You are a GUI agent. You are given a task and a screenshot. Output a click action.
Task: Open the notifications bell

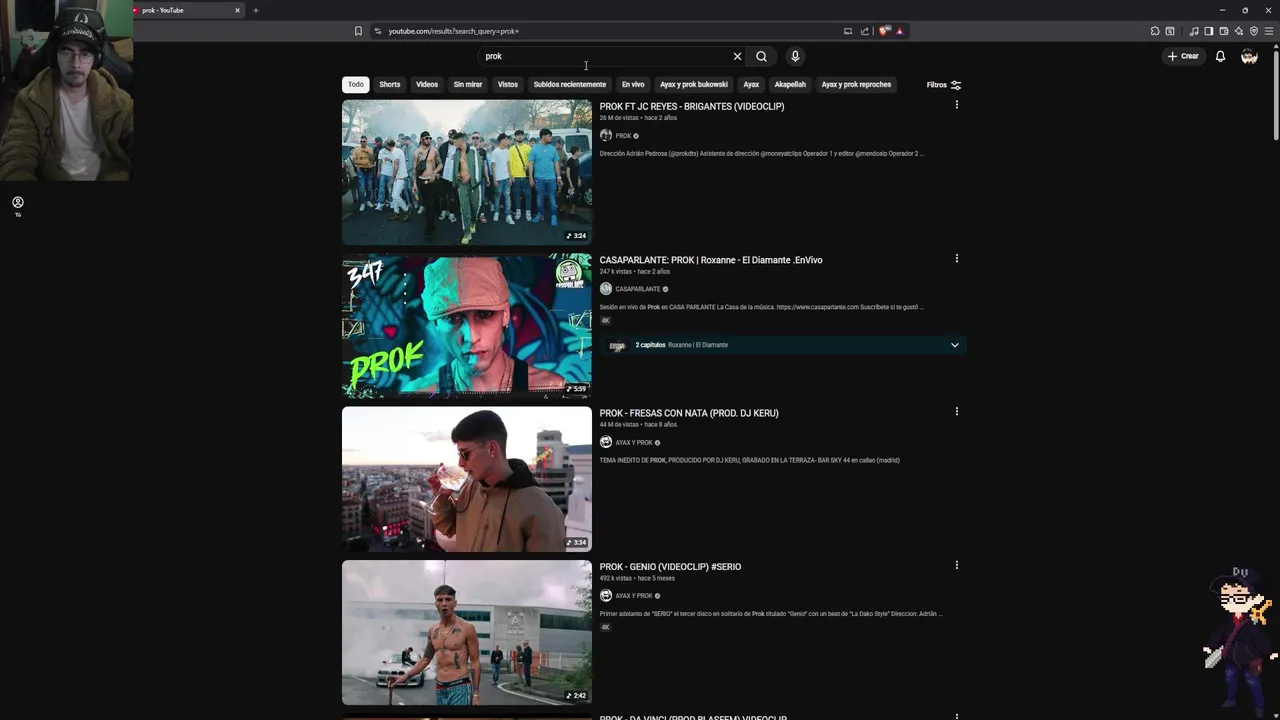pyautogui.click(x=1220, y=56)
